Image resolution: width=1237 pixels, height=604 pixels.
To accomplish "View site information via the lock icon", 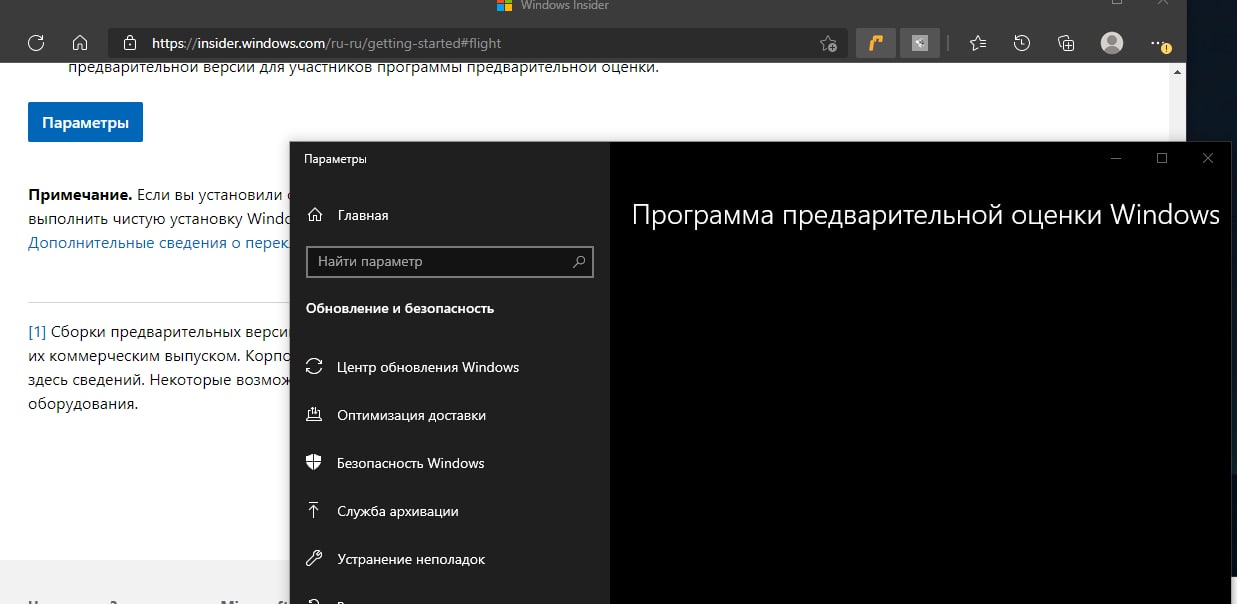I will pos(129,43).
